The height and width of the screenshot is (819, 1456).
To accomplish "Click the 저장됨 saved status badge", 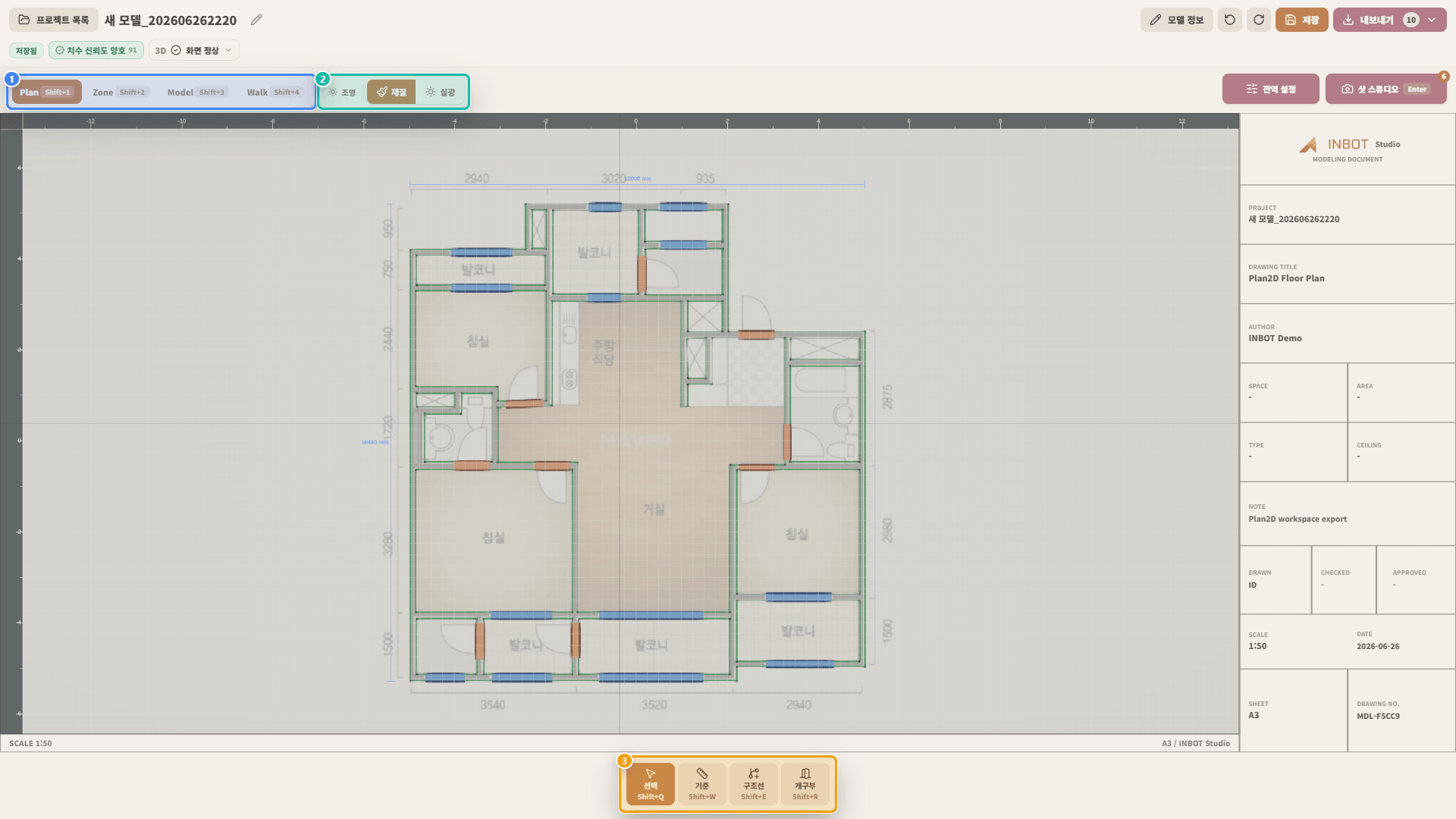I will tap(27, 51).
